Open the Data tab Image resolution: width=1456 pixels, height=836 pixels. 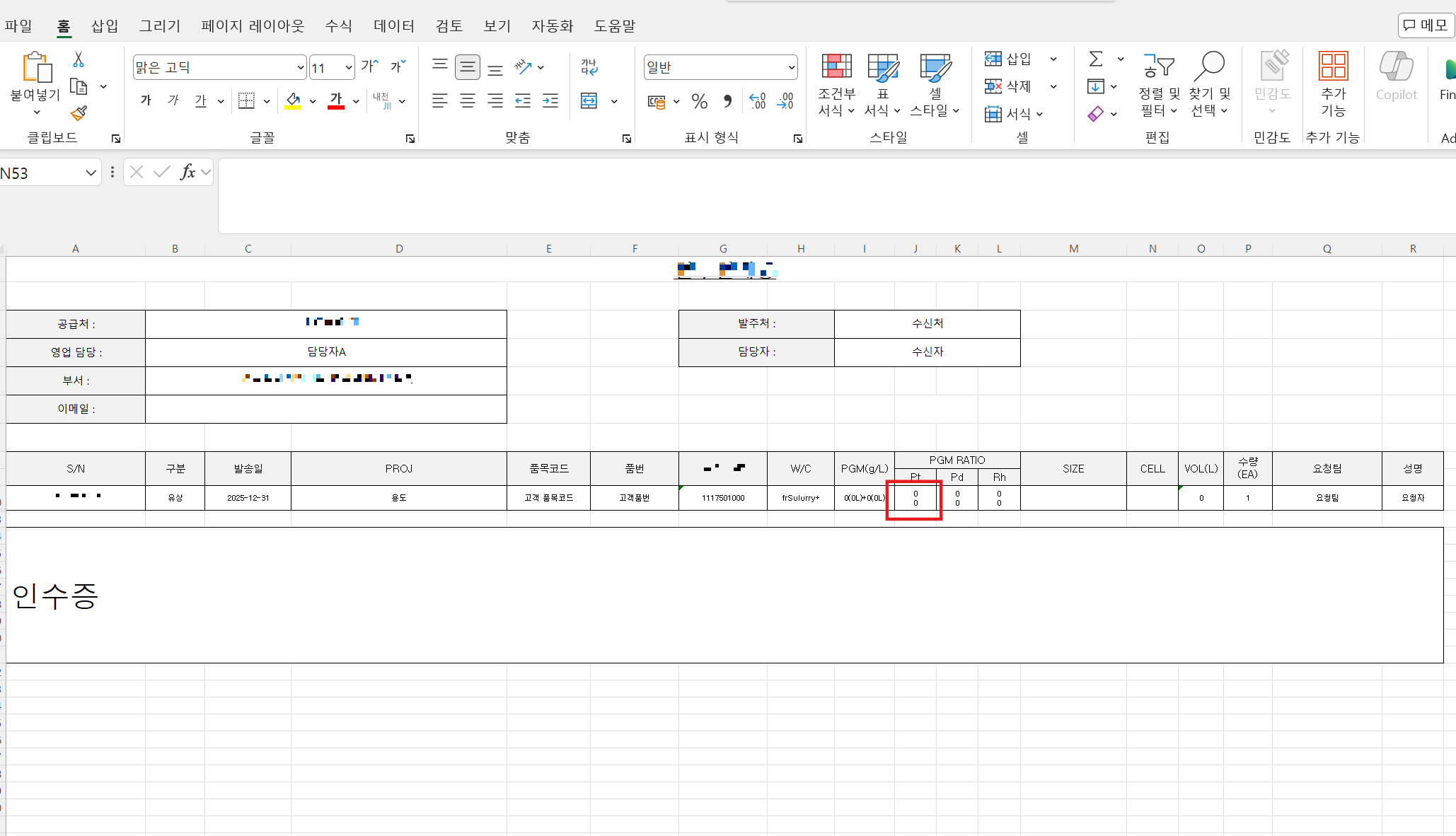coord(393,26)
